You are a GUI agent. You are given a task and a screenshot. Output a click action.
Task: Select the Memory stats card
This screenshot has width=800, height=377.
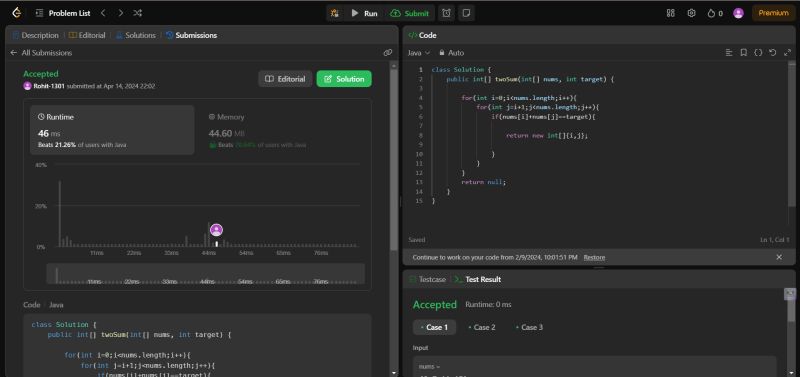point(282,130)
